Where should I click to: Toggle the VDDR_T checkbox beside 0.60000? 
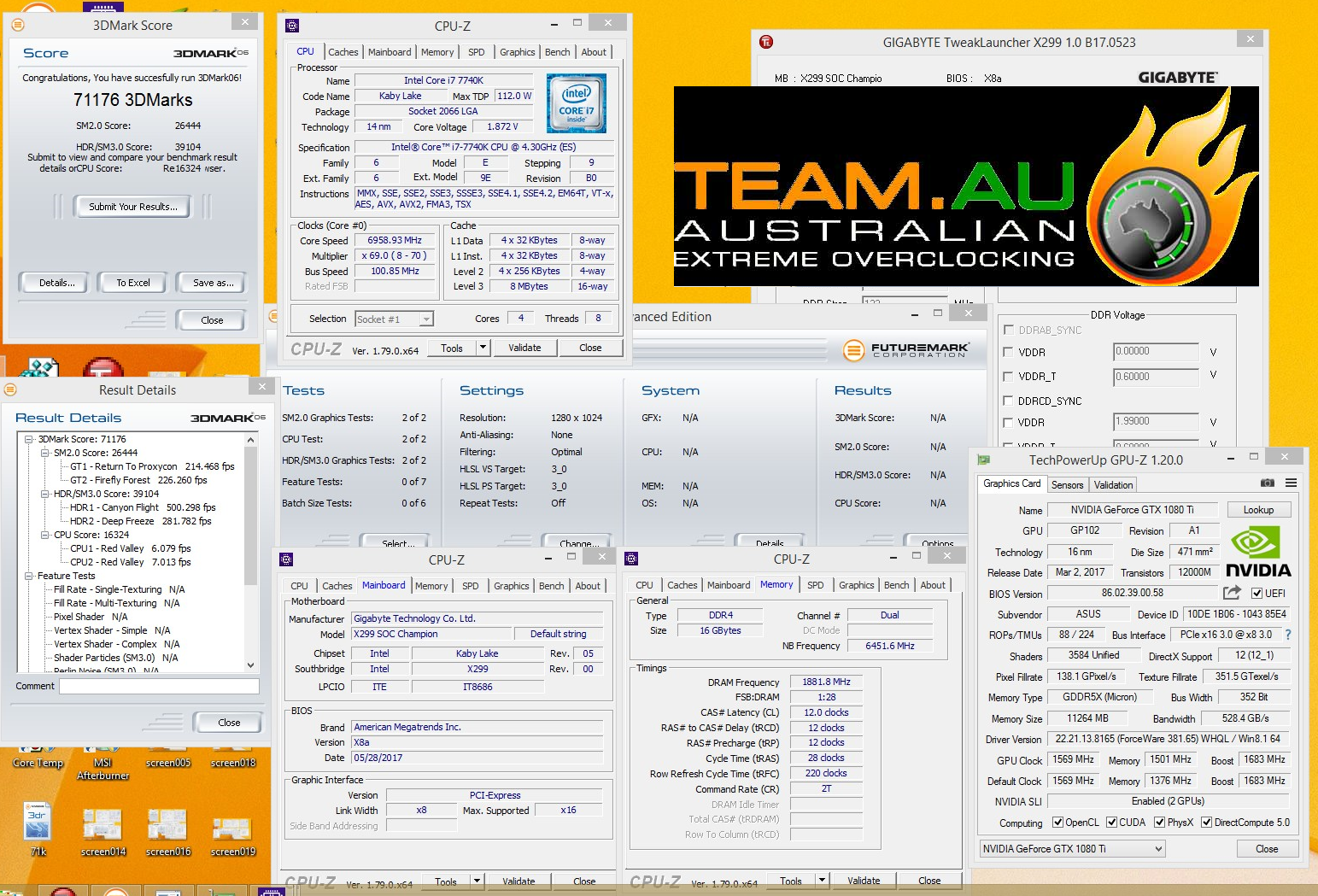click(1009, 376)
